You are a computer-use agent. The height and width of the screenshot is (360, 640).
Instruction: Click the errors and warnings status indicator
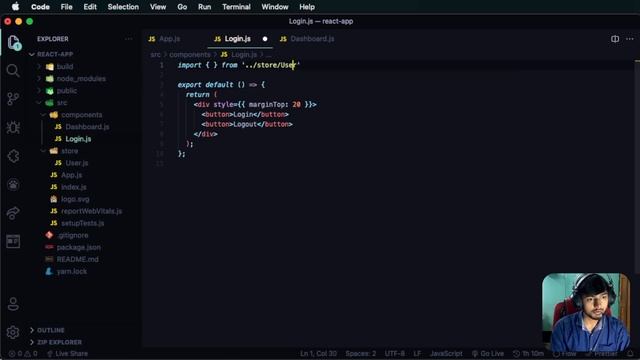[22, 353]
